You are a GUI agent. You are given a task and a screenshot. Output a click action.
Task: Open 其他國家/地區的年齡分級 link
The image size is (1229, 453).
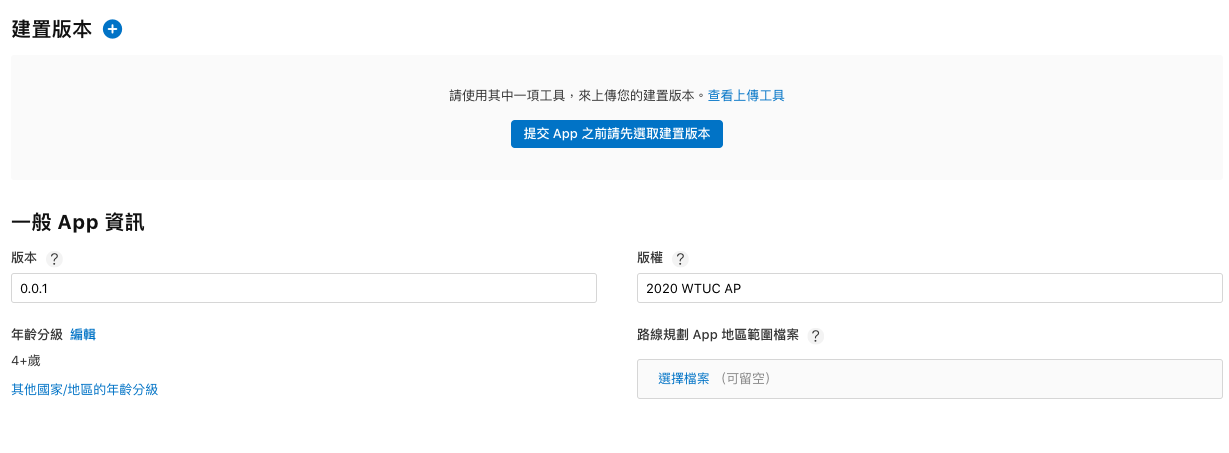(x=85, y=390)
